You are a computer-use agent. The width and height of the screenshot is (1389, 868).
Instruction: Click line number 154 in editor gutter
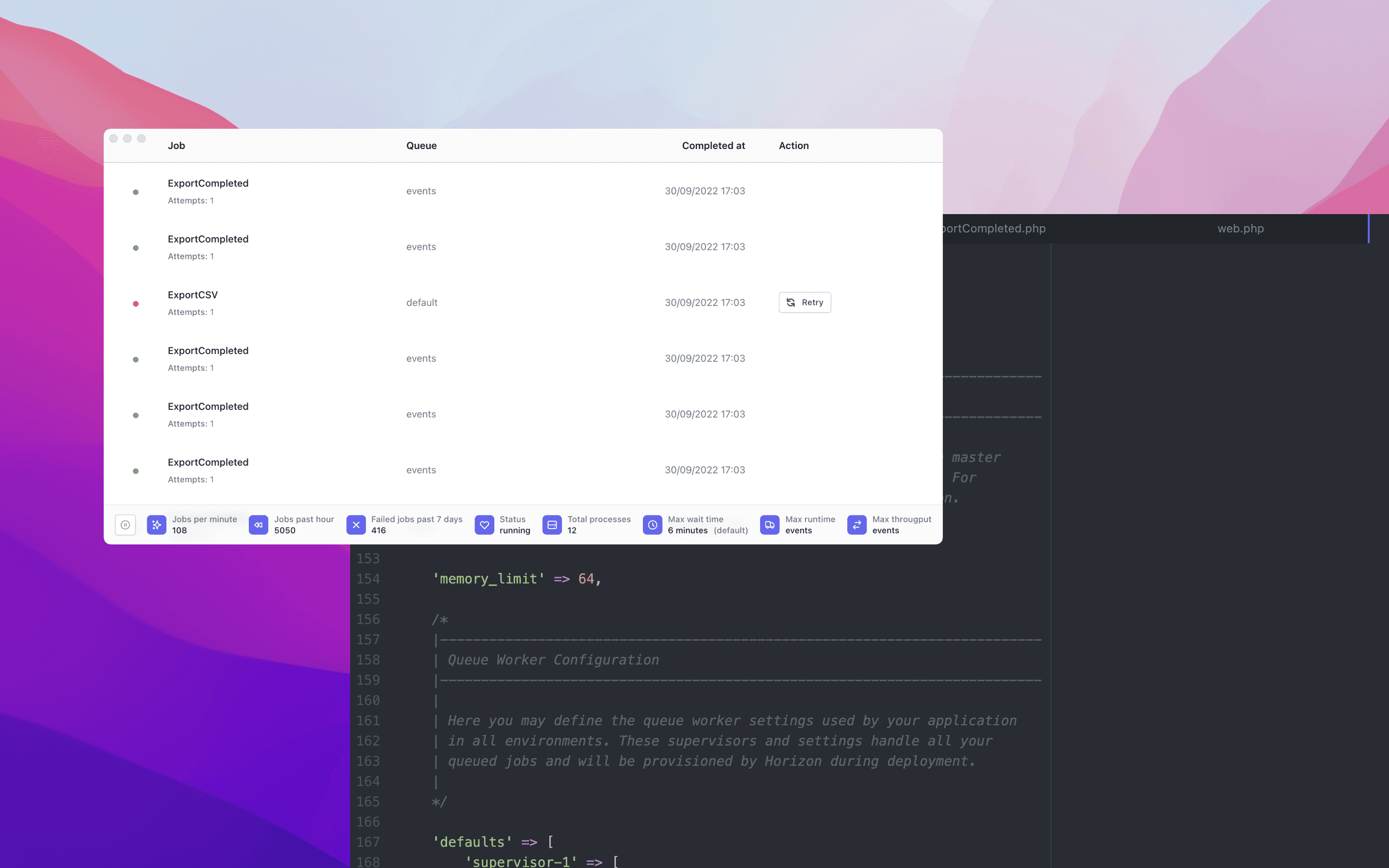pos(368,579)
